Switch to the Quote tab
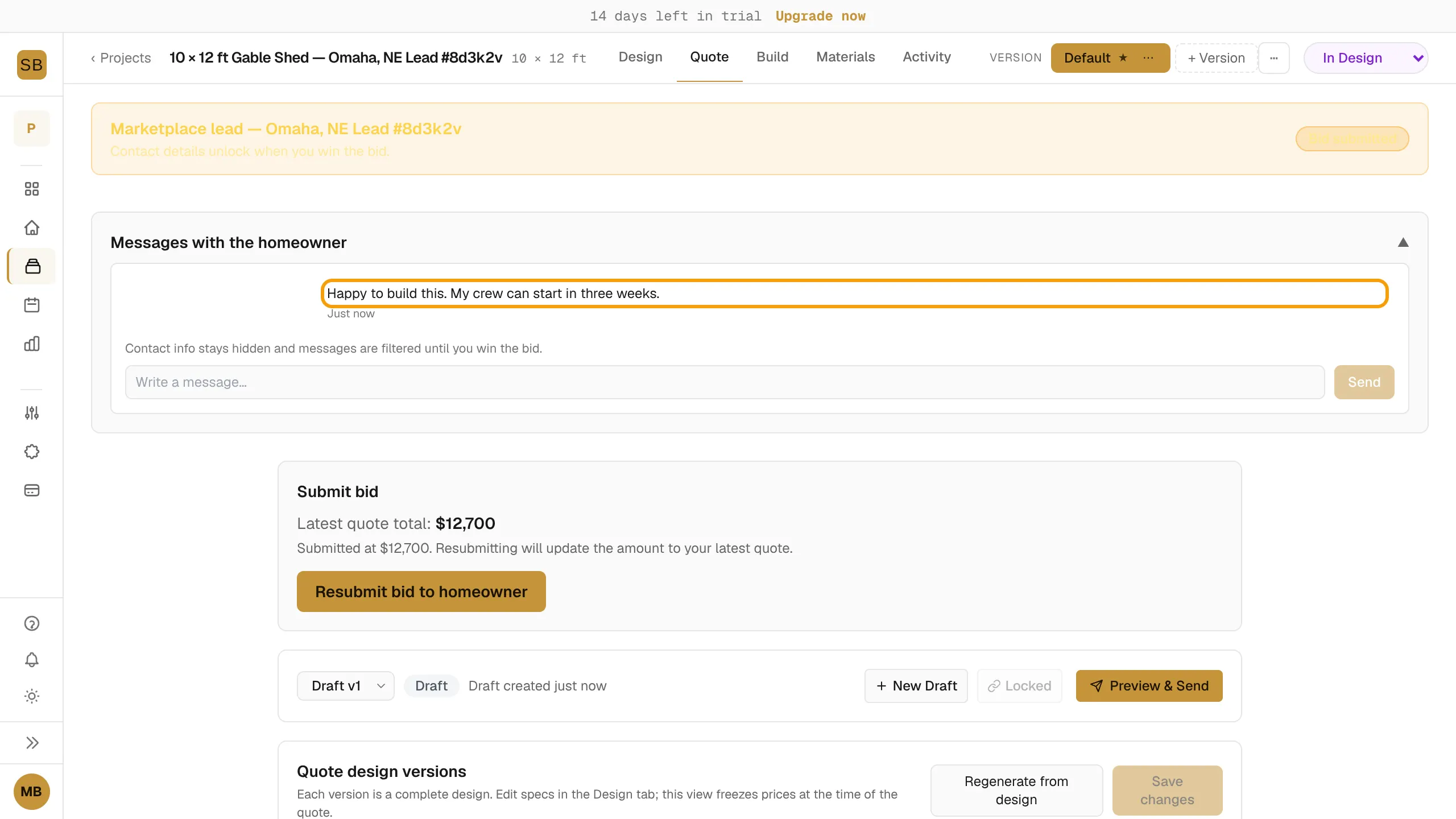1456x819 pixels. pyautogui.click(x=709, y=57)
